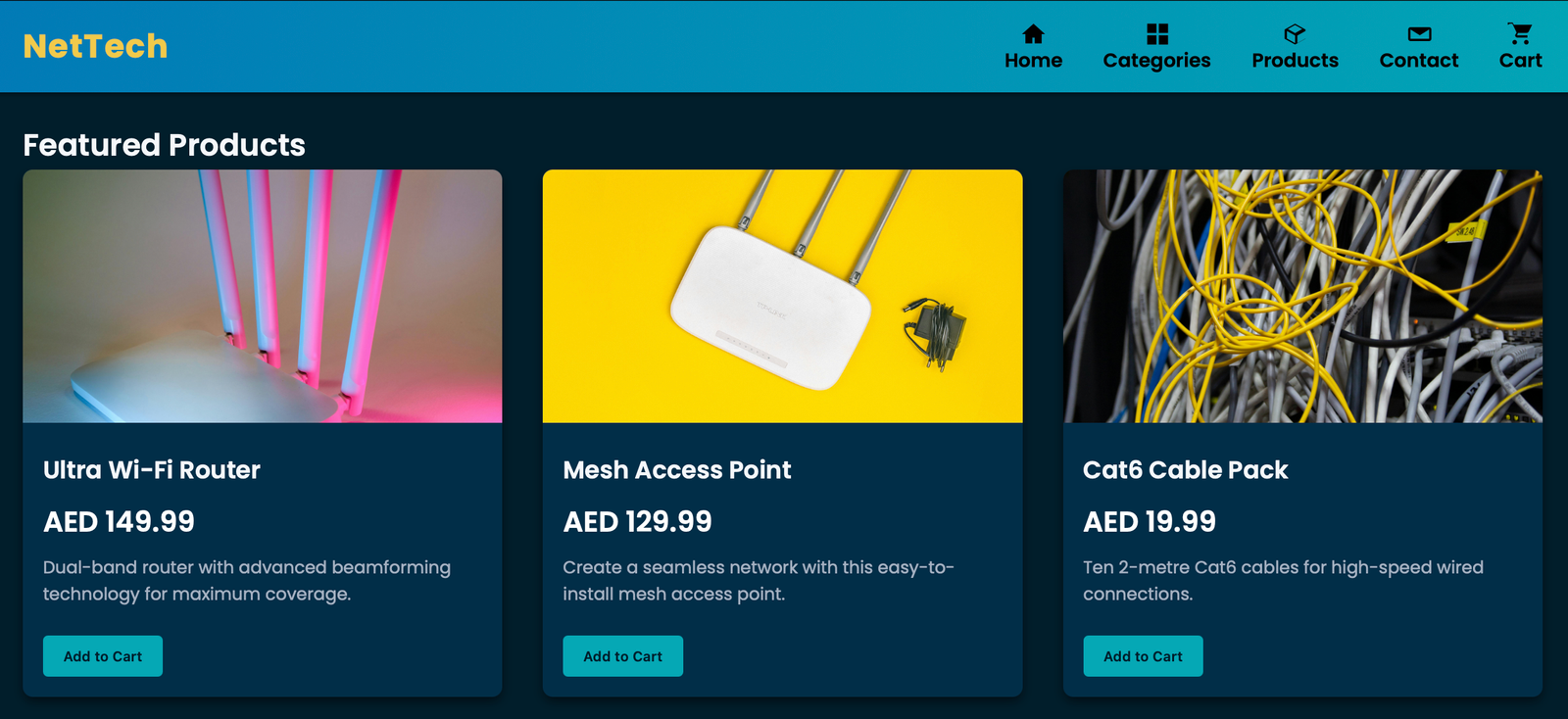This screenshot has width=1568, height=719.
Task: Open the Cart nav label
Action: [x=1520, y=61]
